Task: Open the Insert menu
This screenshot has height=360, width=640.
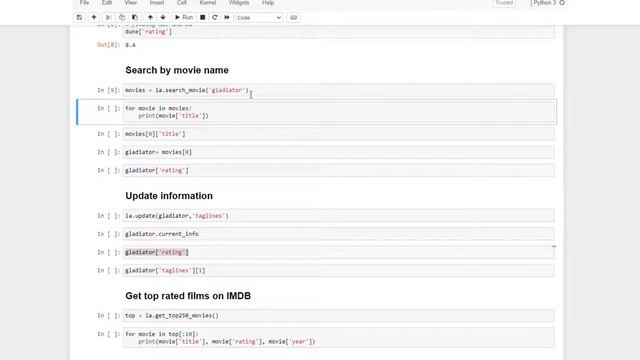Action: 157,3
